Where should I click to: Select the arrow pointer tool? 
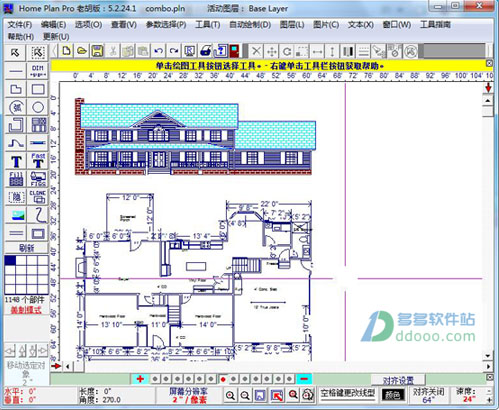coord(15,53)
